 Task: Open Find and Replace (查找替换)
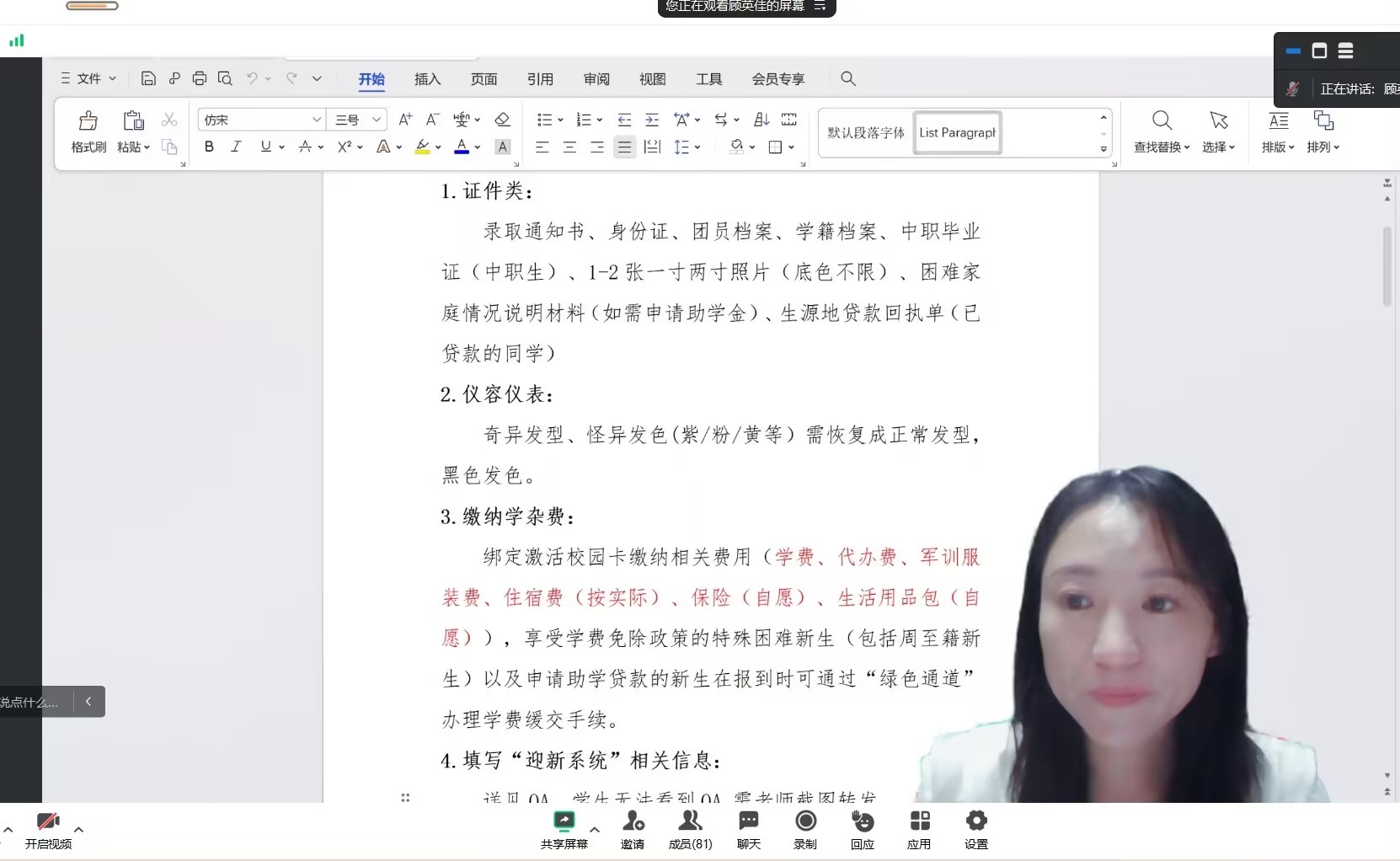(1162, 131)
